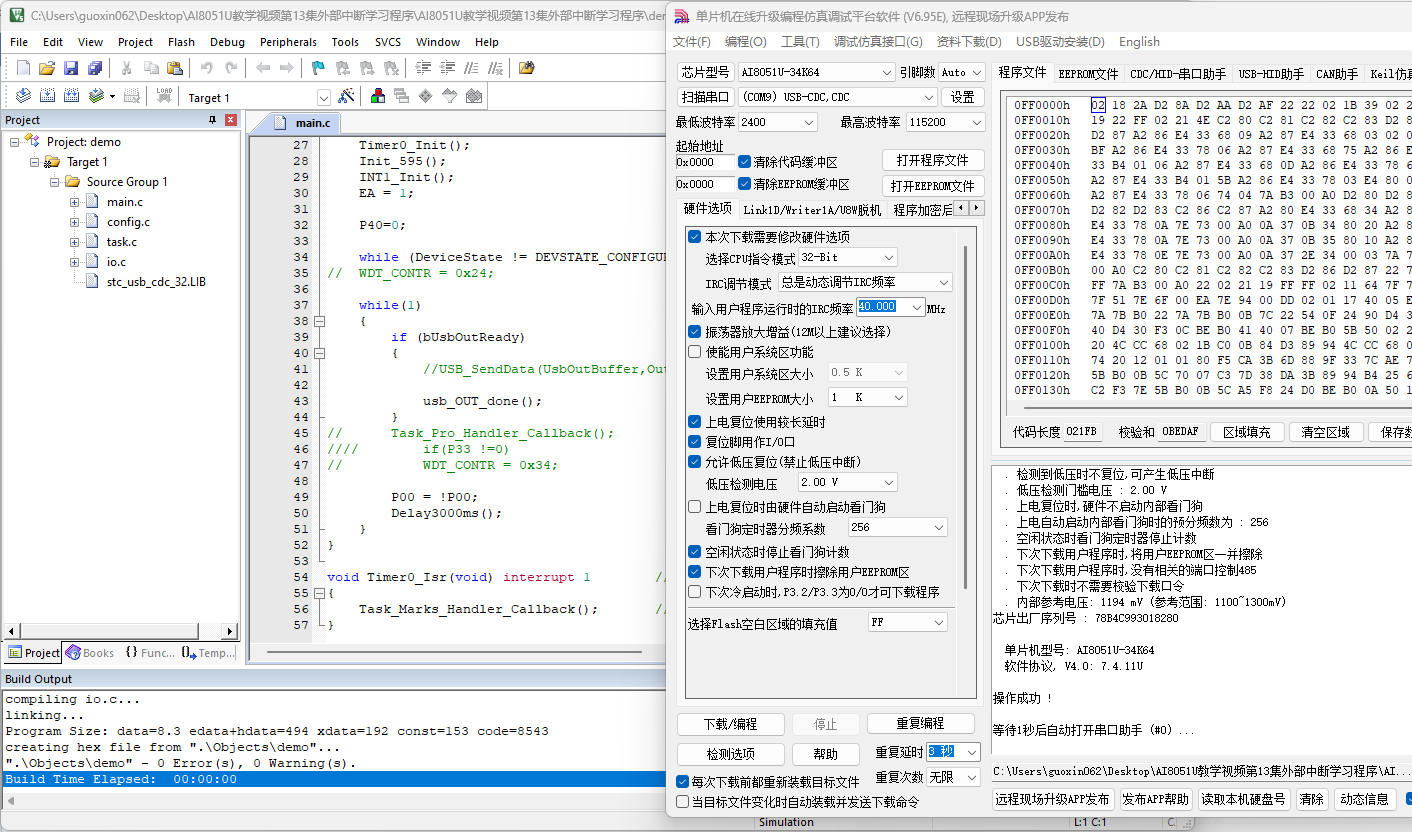The width and height of the screenshot is (1412, 832).
Task: Expand main.c node in Project tree
Action: 75,202
